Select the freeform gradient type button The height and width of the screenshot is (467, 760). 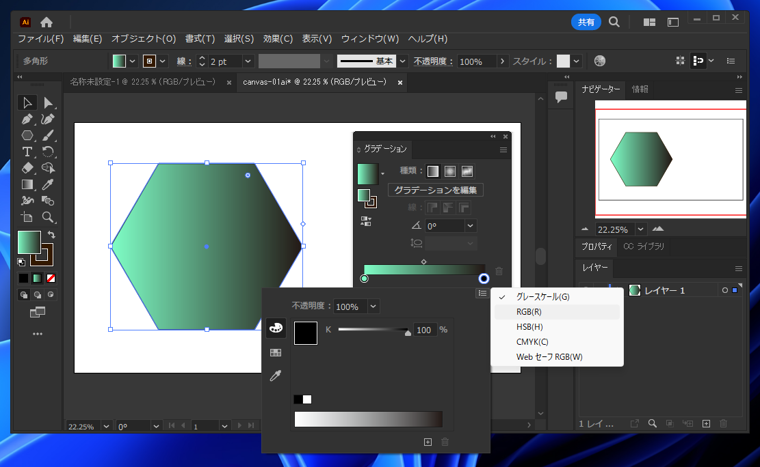467,171
